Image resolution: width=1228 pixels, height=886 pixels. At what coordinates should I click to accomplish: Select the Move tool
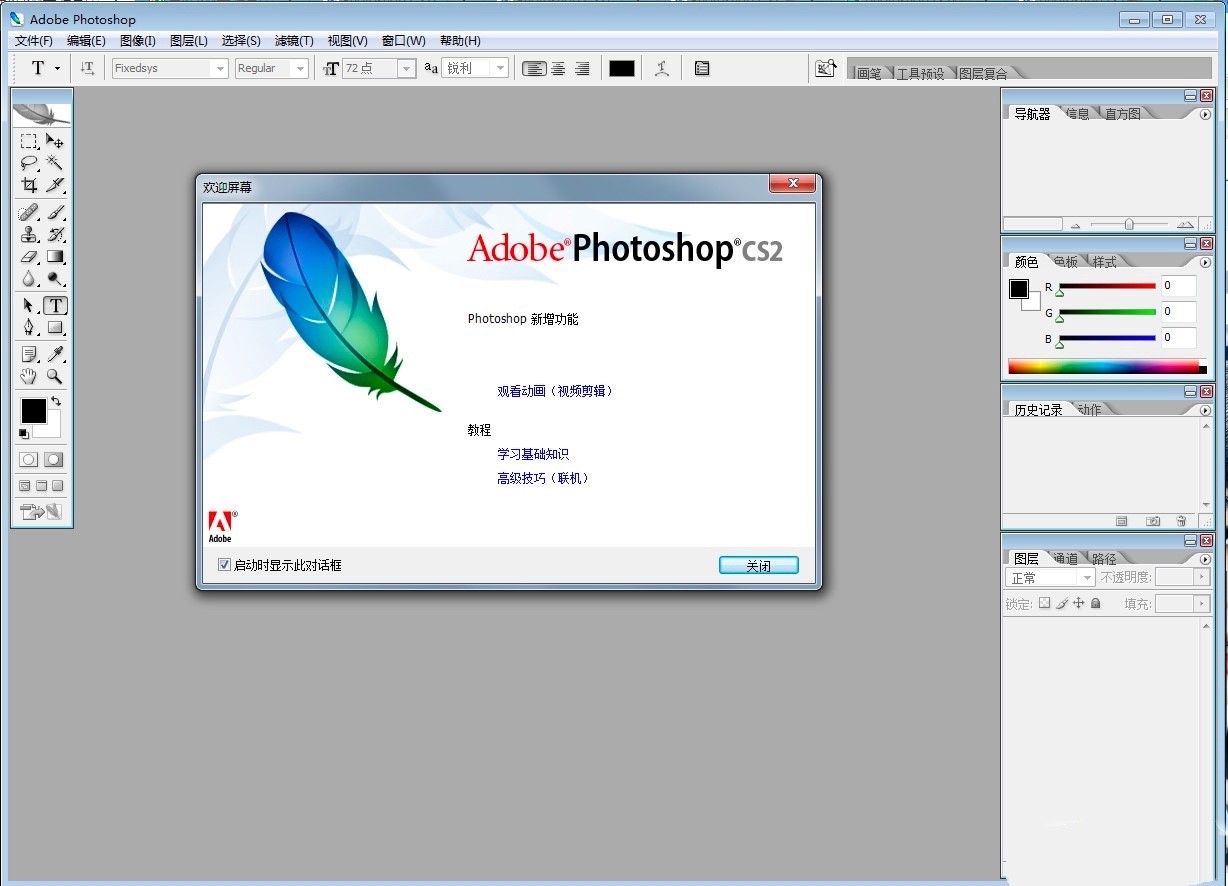(x=55, y=140)
